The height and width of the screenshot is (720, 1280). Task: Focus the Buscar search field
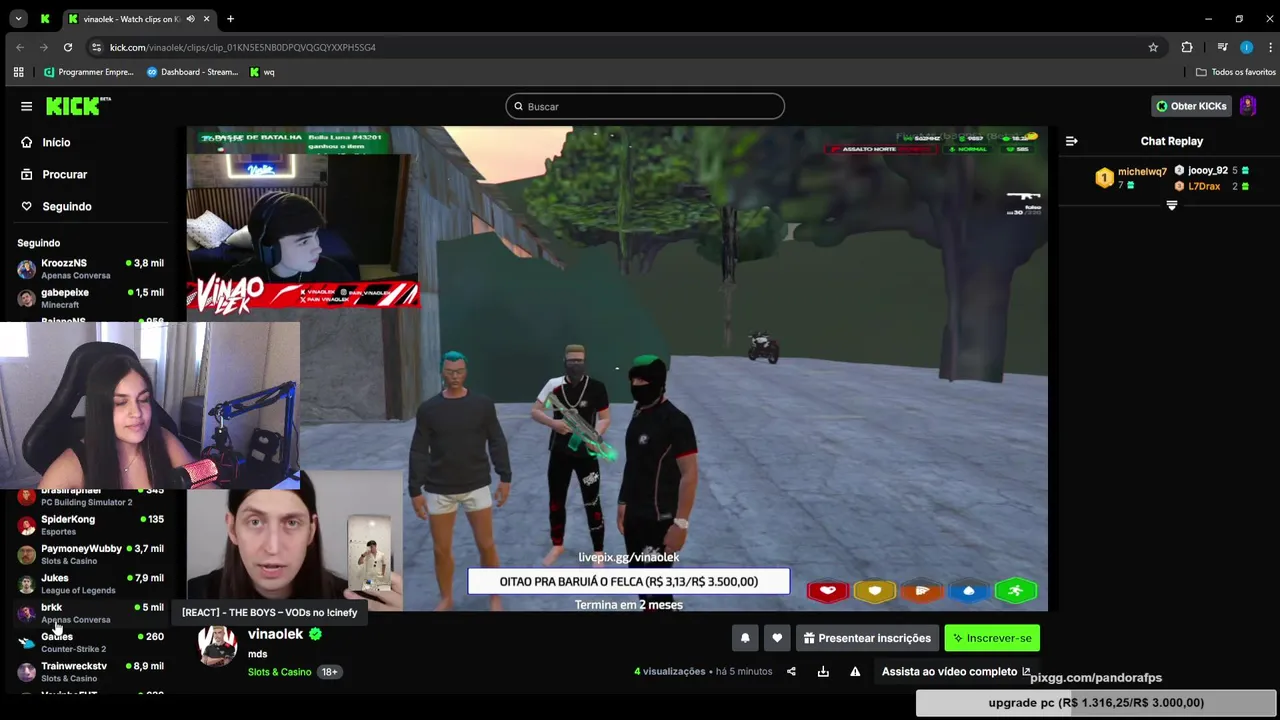645,106
